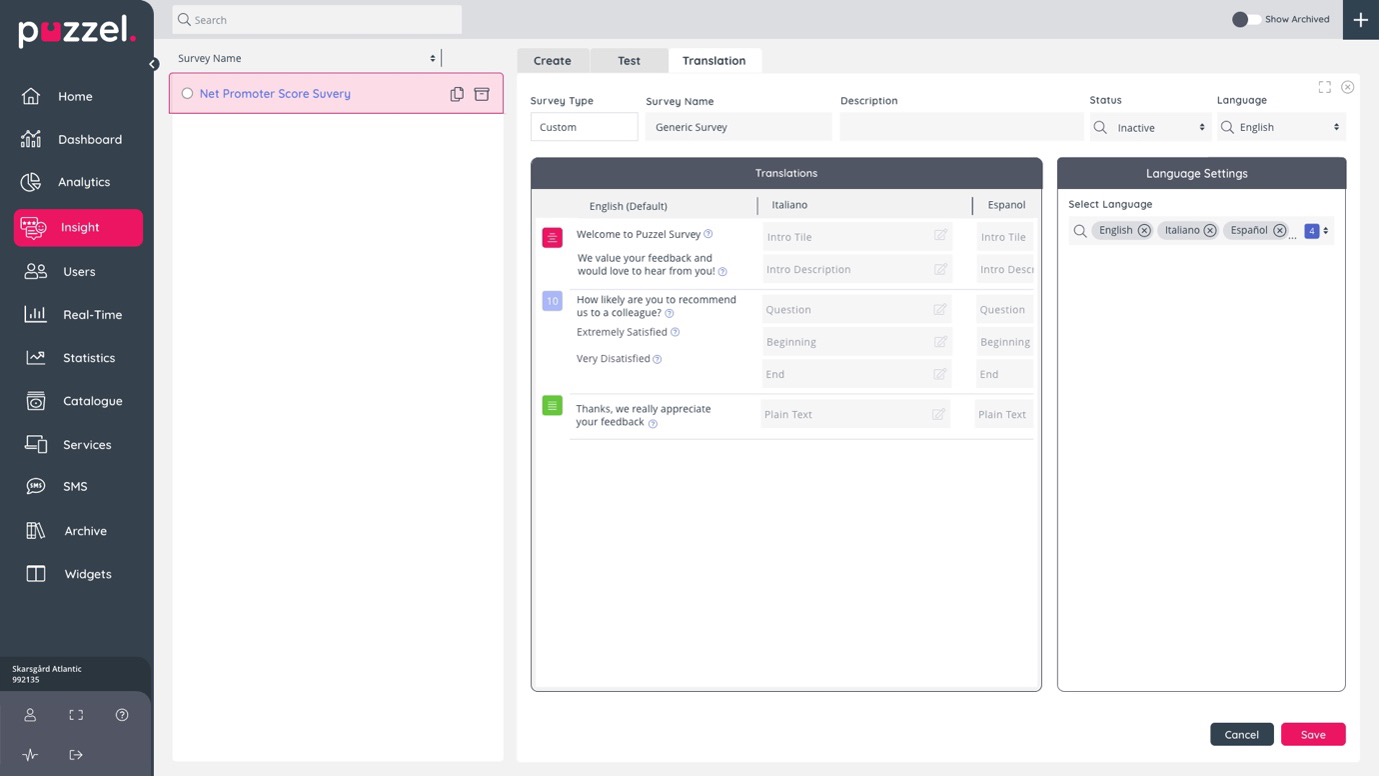Image resolution: width=1384 pixels, height=779 pixels.
Task: Open the help question mark in sidebar footer
Action: tap(122, 717)
